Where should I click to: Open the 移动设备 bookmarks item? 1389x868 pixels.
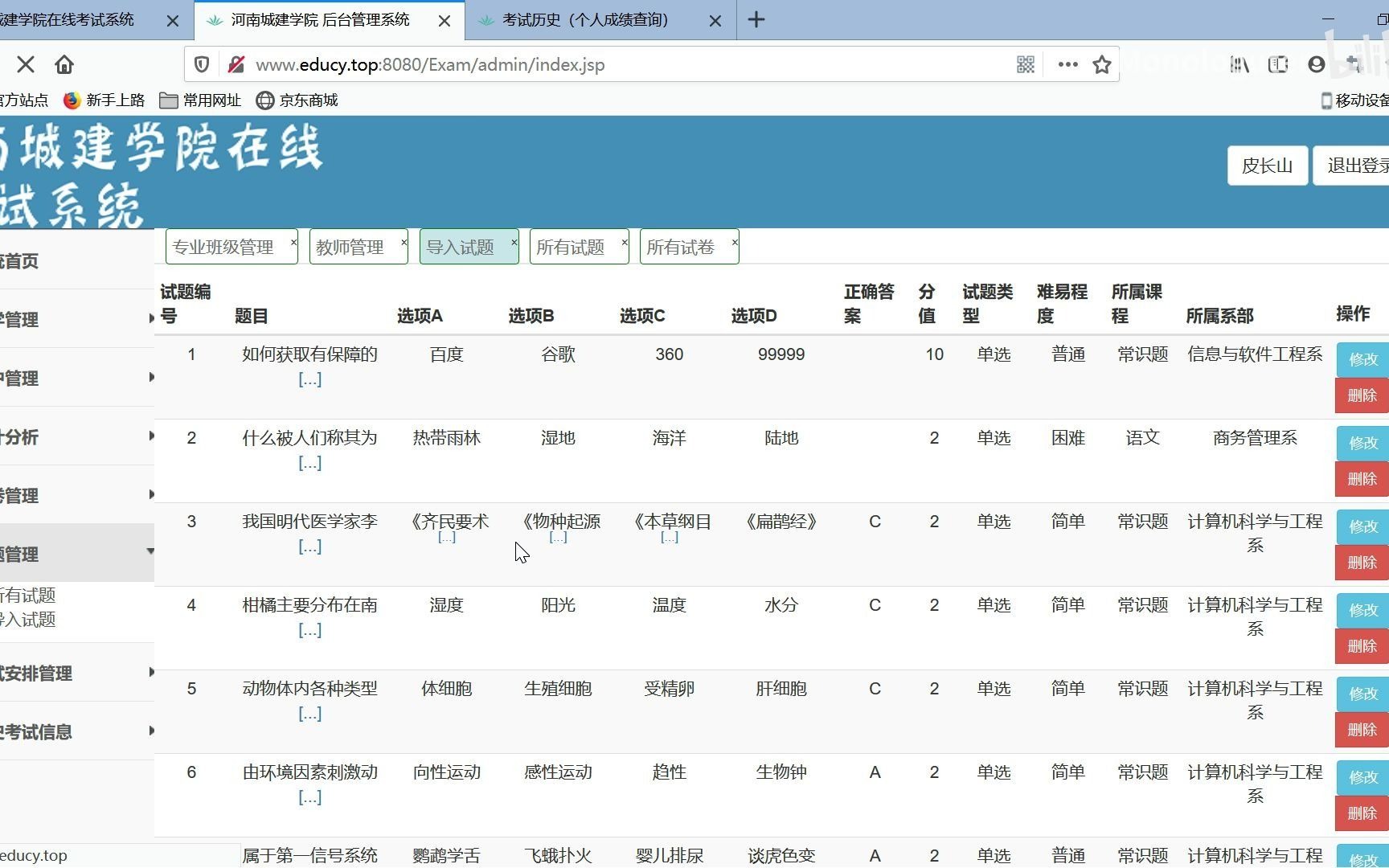1355,100
